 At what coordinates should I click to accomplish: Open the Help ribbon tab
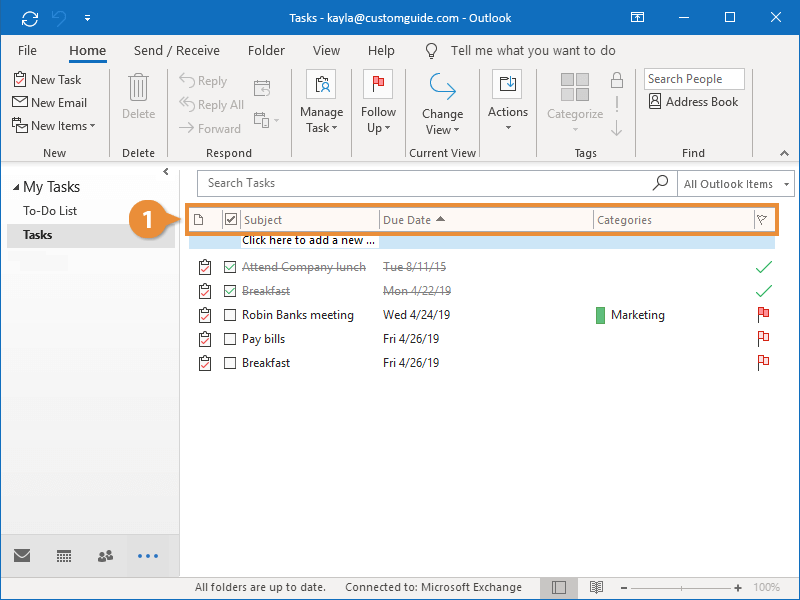pyautogui.click(x=381, y=51)
